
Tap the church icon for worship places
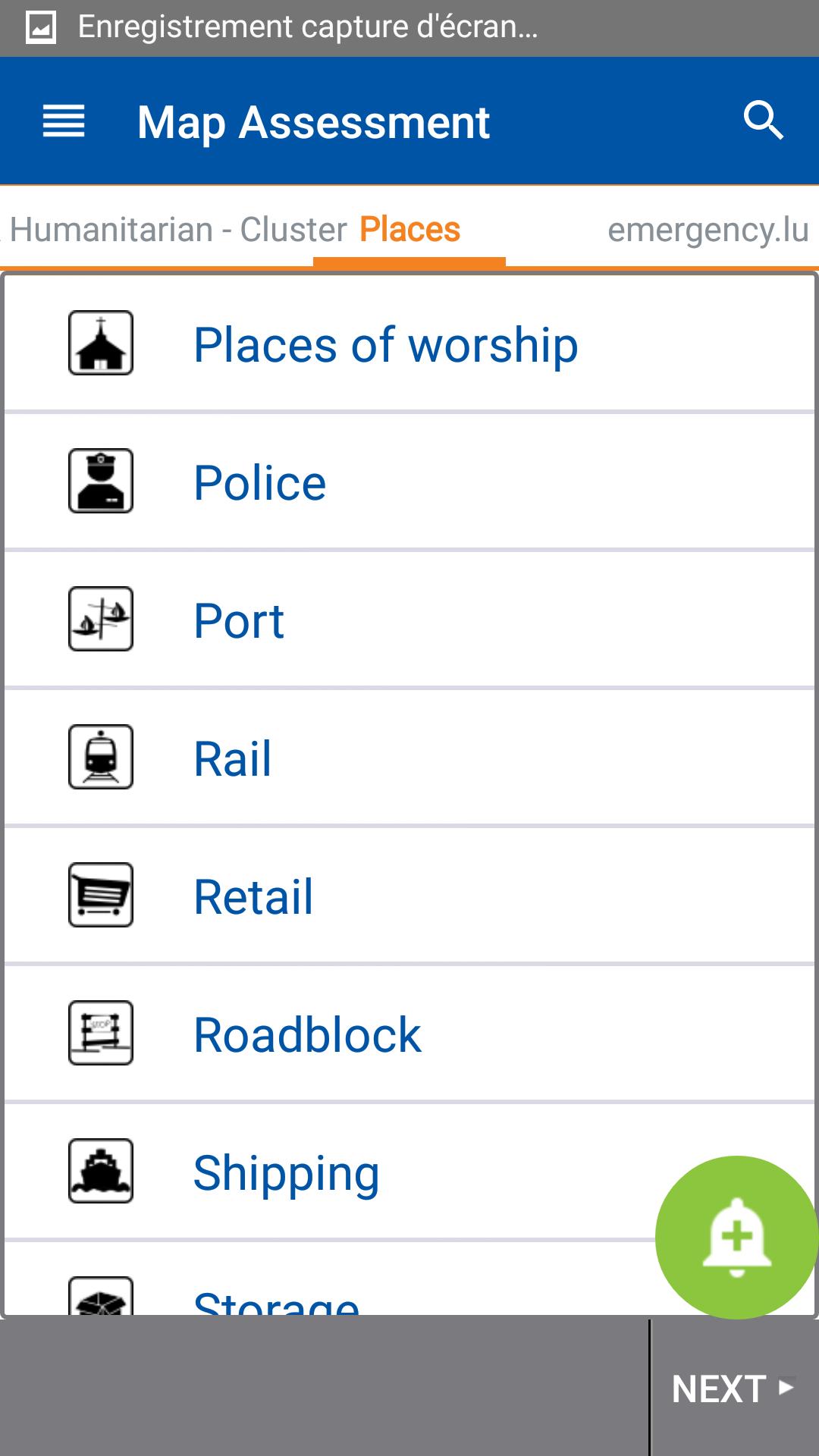[x=101, y=343]
